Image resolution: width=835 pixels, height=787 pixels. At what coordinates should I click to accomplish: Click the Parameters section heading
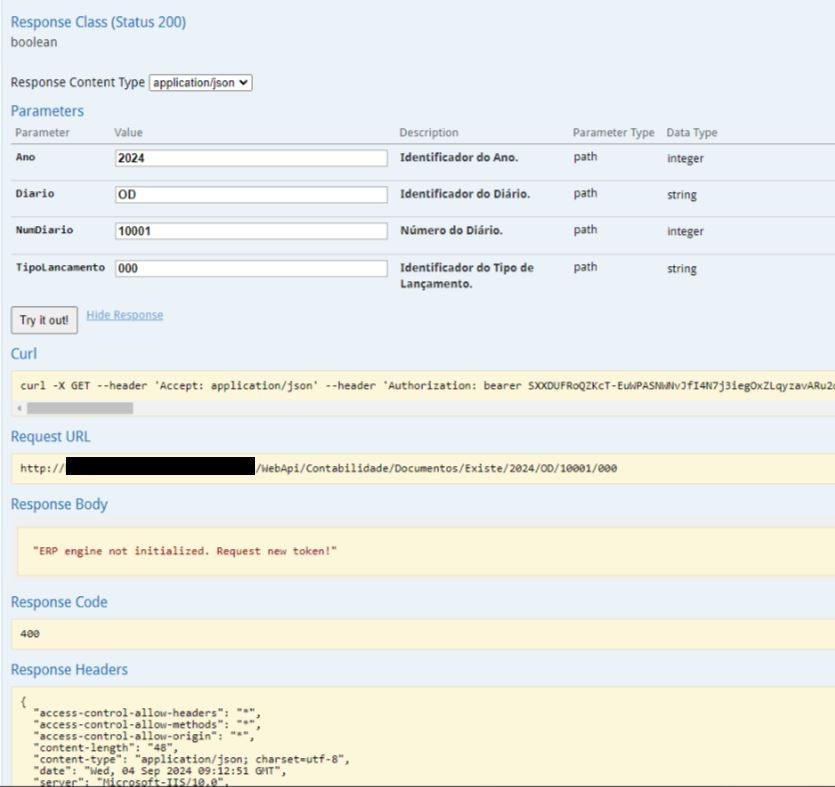click(x=47, y=111)
